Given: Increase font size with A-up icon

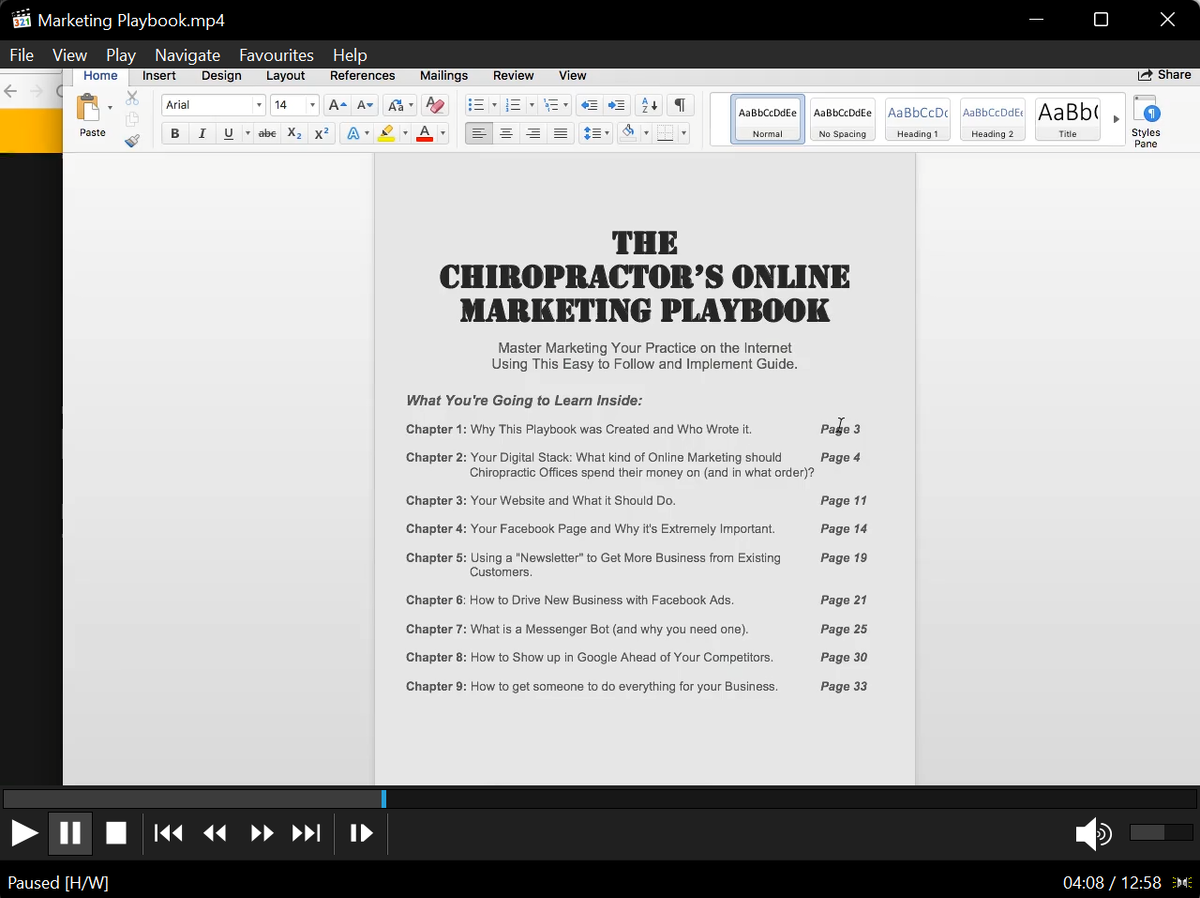Looking at the screenshot, I should 338,105.
